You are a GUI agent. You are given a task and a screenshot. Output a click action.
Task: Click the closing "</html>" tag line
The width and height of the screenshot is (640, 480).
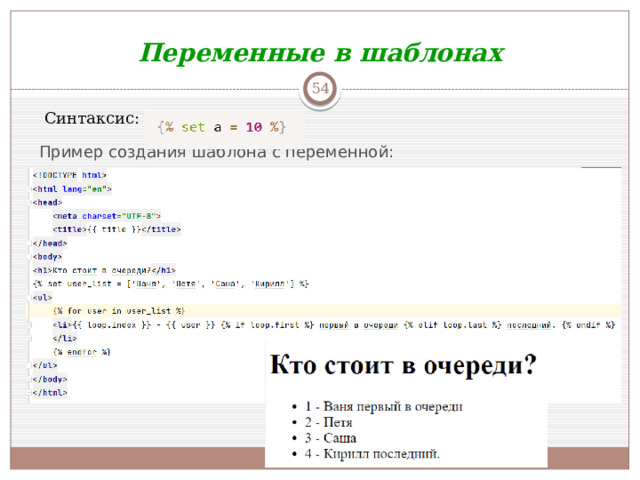[x=50, y=393]
